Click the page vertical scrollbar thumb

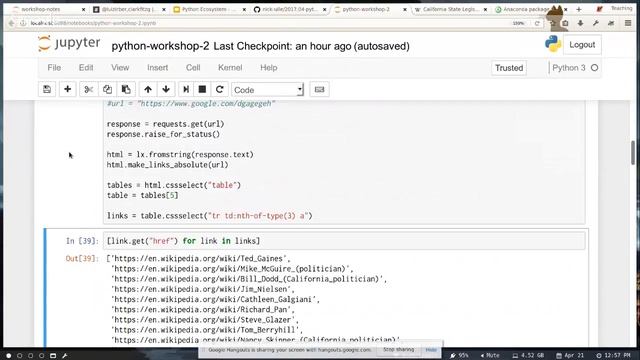coord(633,153)
